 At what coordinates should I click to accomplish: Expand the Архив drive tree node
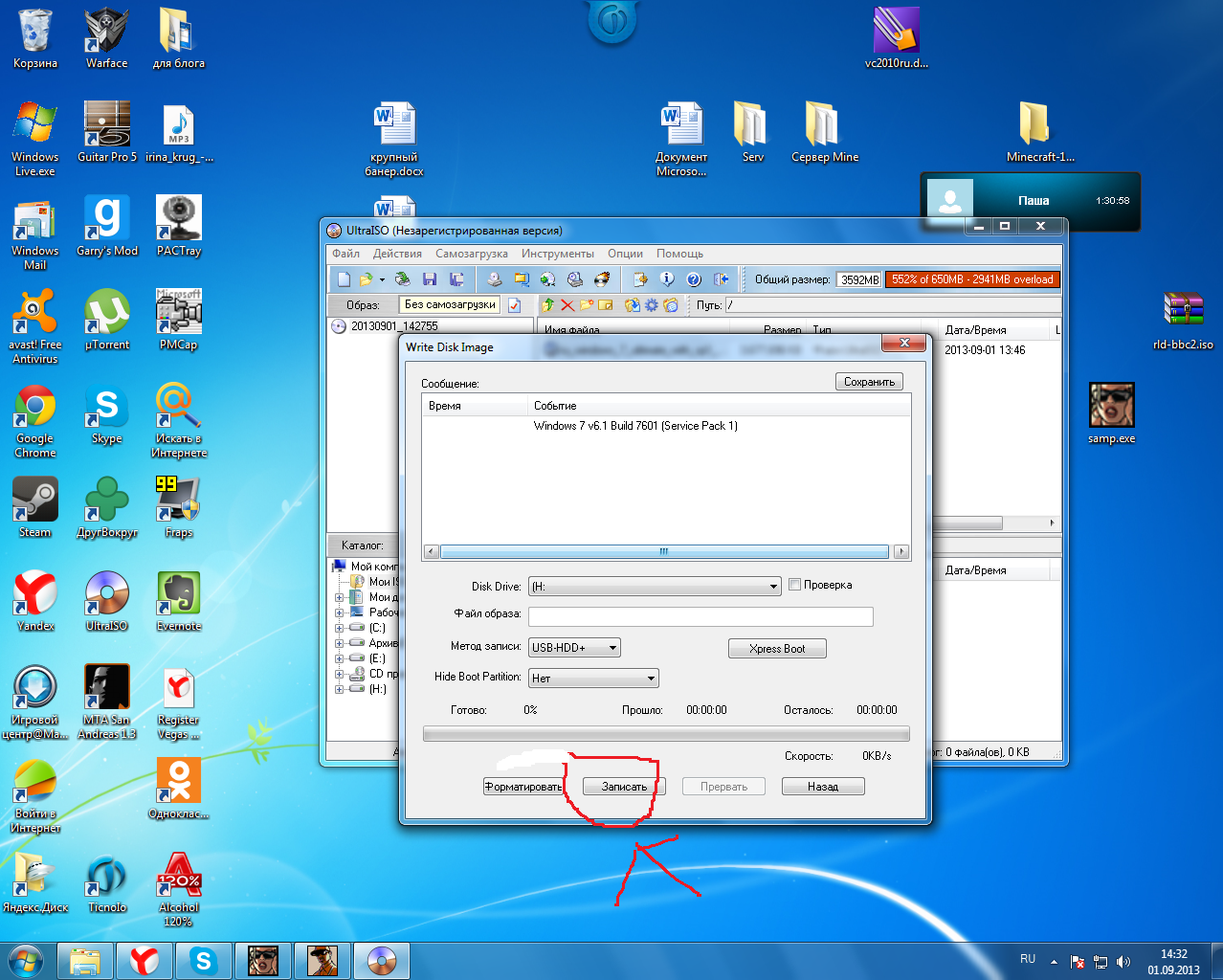(339, 643)
